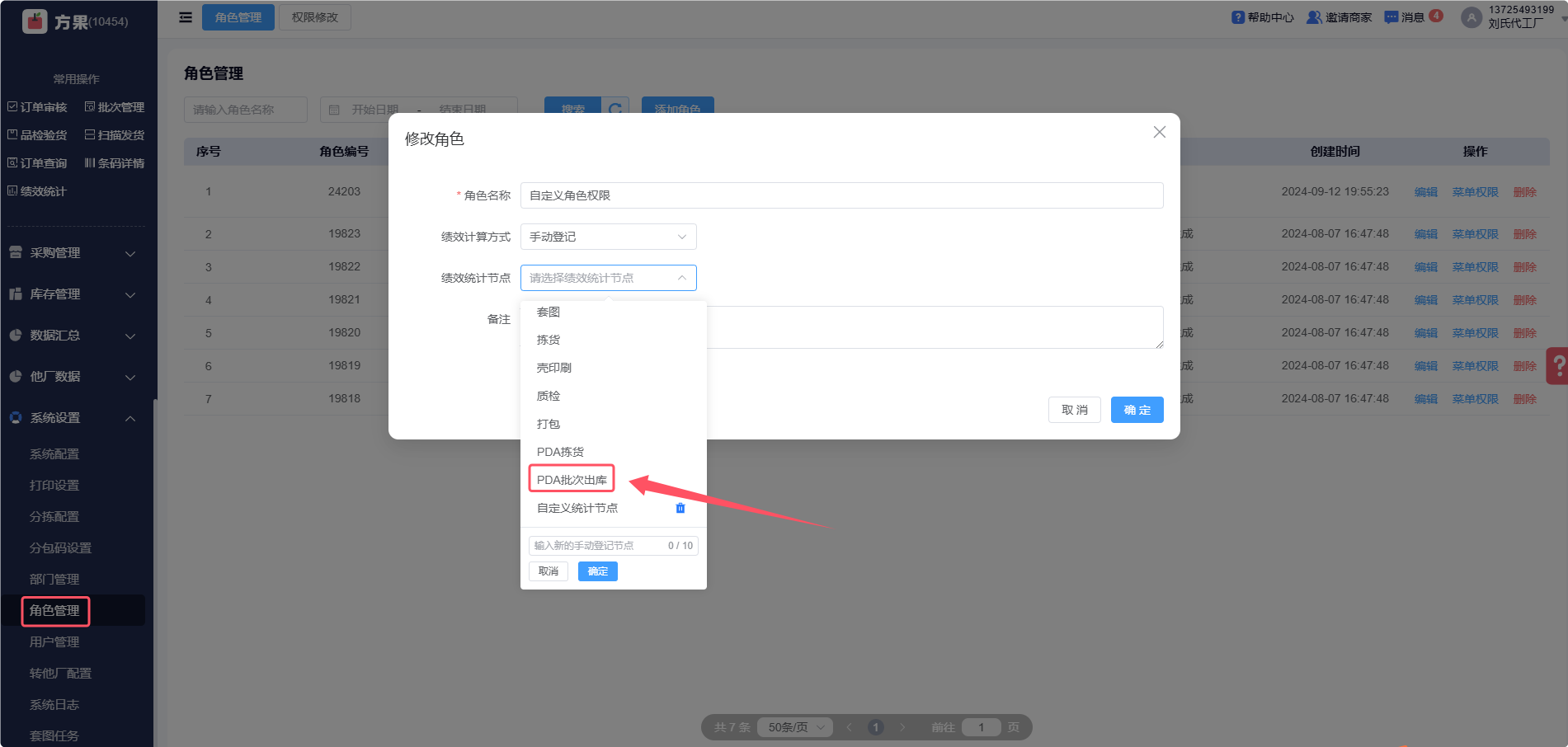Close the 修改角色 dialog
Viewport: 1568px width, 747px height.
[x=1160, y=132]
